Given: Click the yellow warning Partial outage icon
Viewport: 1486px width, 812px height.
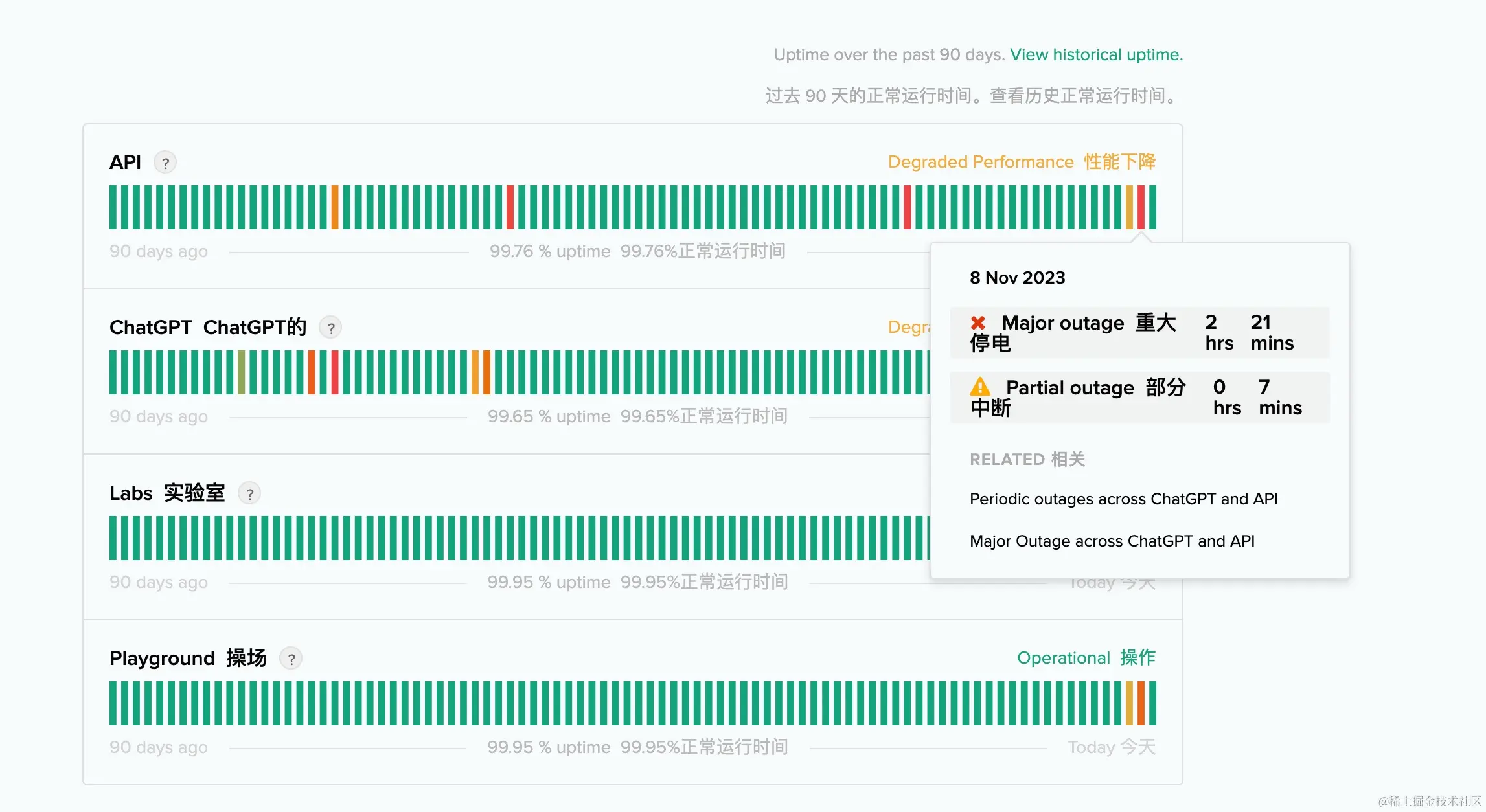Looking at the screenshot, I should 980,387.
